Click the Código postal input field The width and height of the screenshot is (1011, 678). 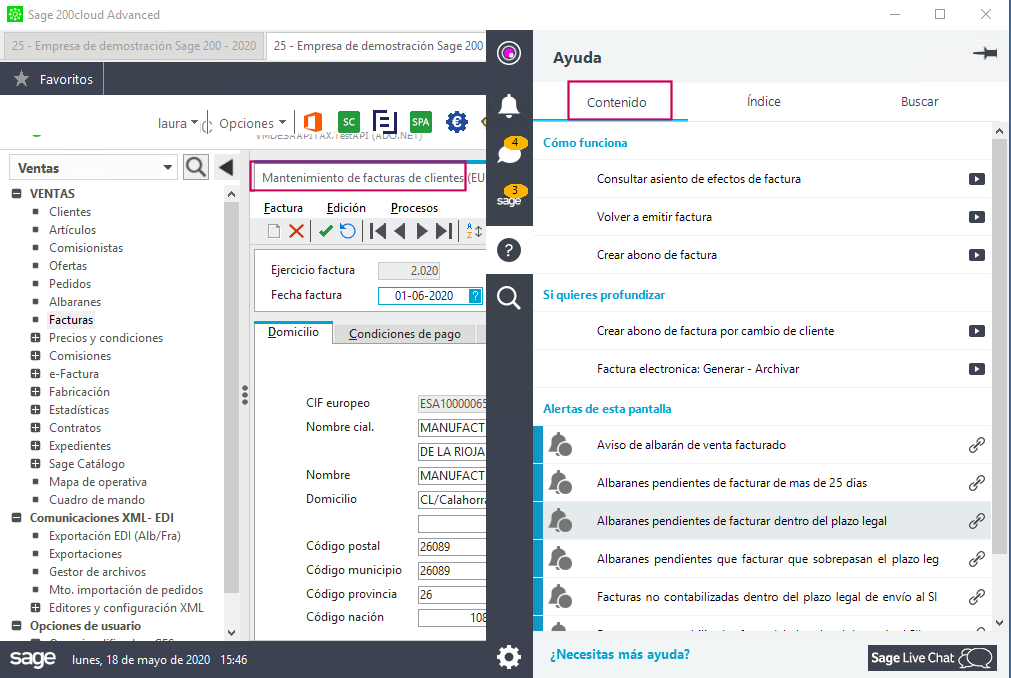tap(451, 547)
